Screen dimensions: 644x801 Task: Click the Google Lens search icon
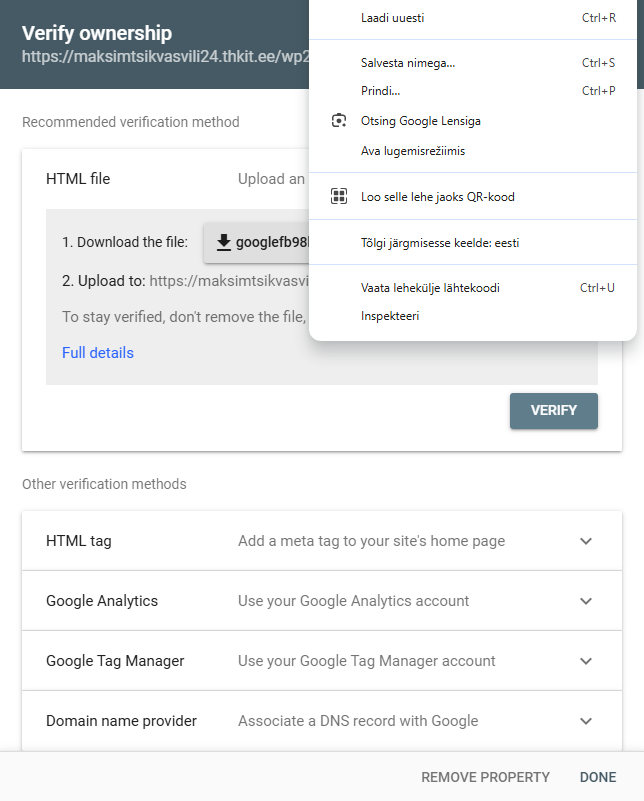[339, 121]
